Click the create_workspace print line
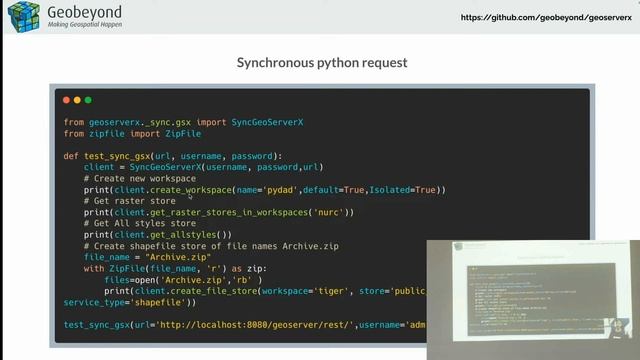The image size is (640, 360). [x=265, y=190]
